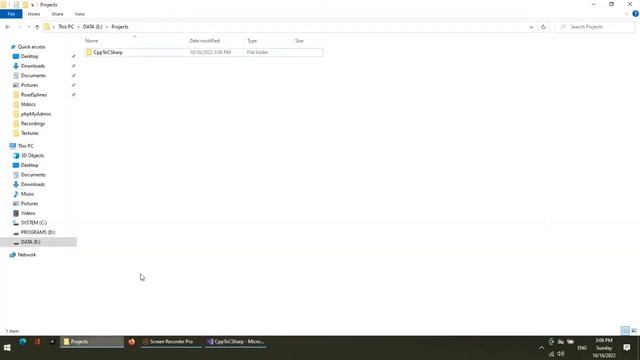This screenshot has height=360, width=640.
Task: Open the taskbar clock and calendar
Action: click(x=604, y=348)
